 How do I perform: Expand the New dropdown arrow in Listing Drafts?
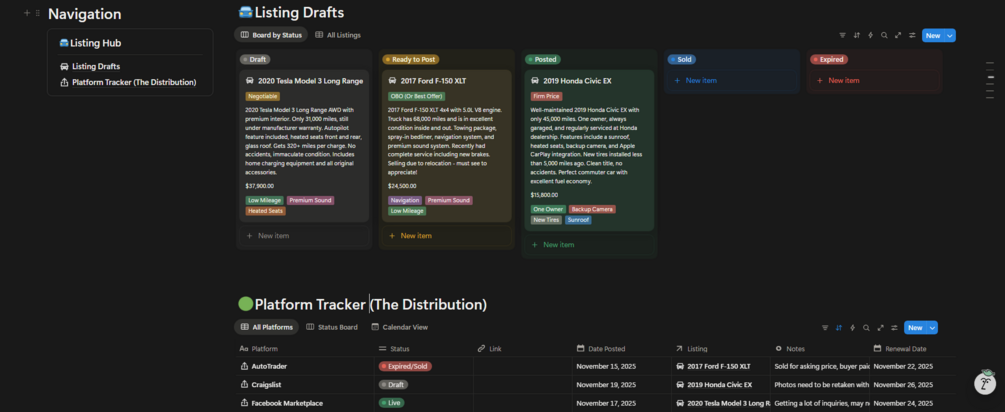click(x=950, y=35)
